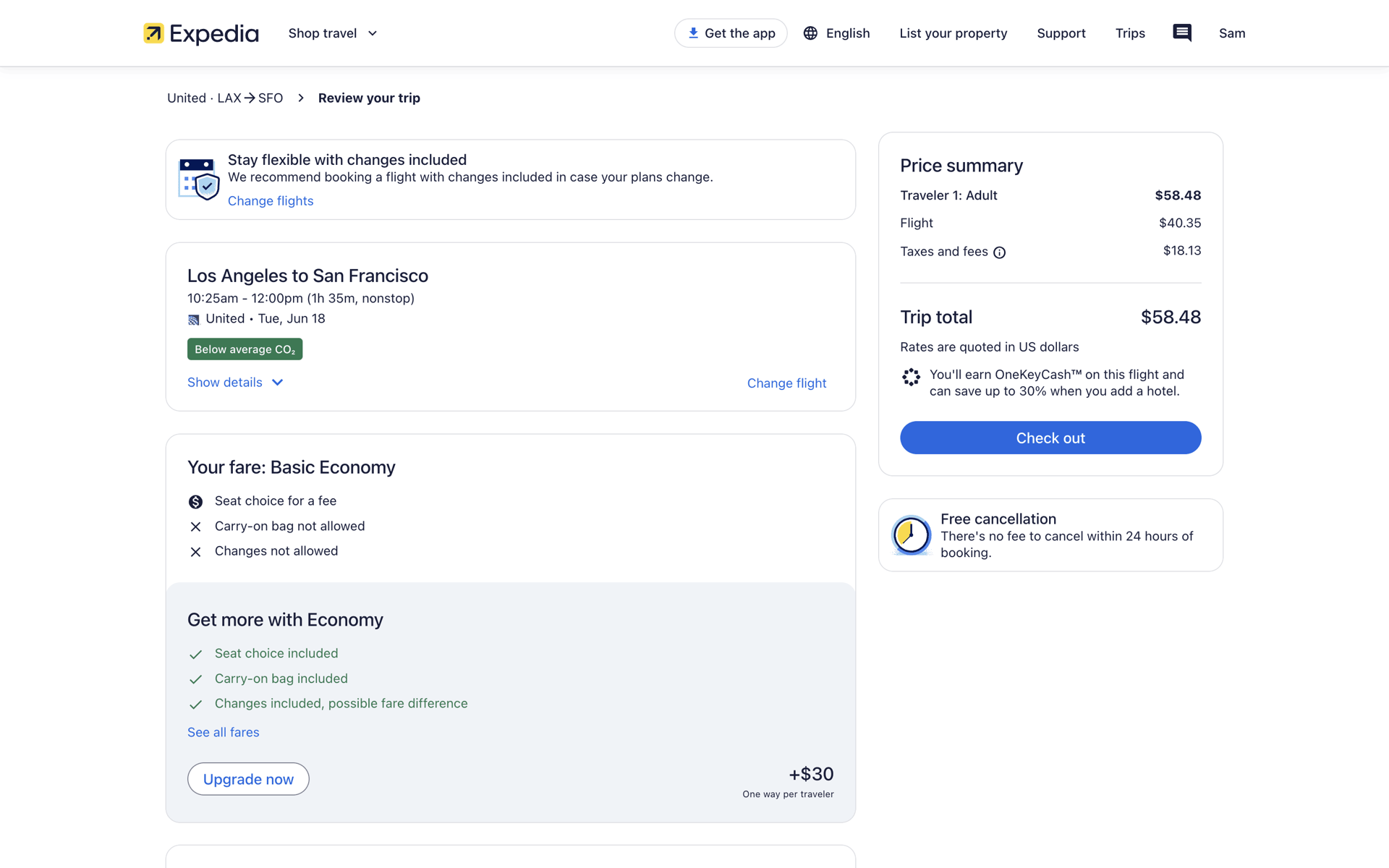The image size is (1389, 868).
Task: Click the download icon in Get the app
Action: (x=693, y=33)
